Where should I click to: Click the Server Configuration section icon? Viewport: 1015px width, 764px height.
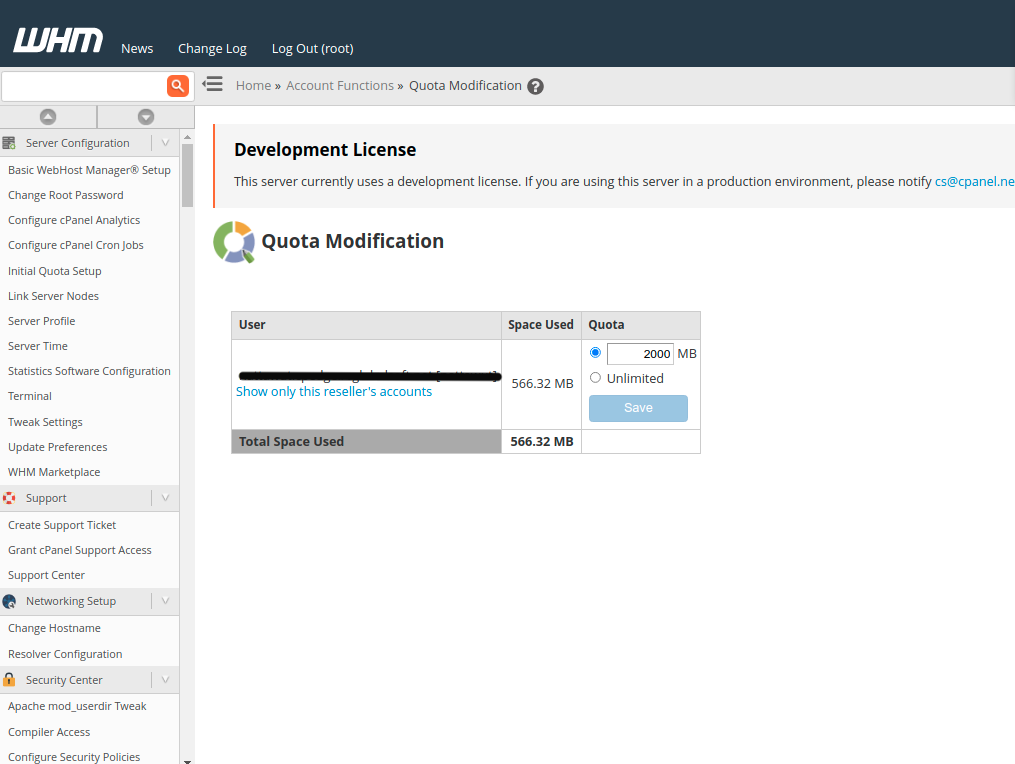(9, 142)
